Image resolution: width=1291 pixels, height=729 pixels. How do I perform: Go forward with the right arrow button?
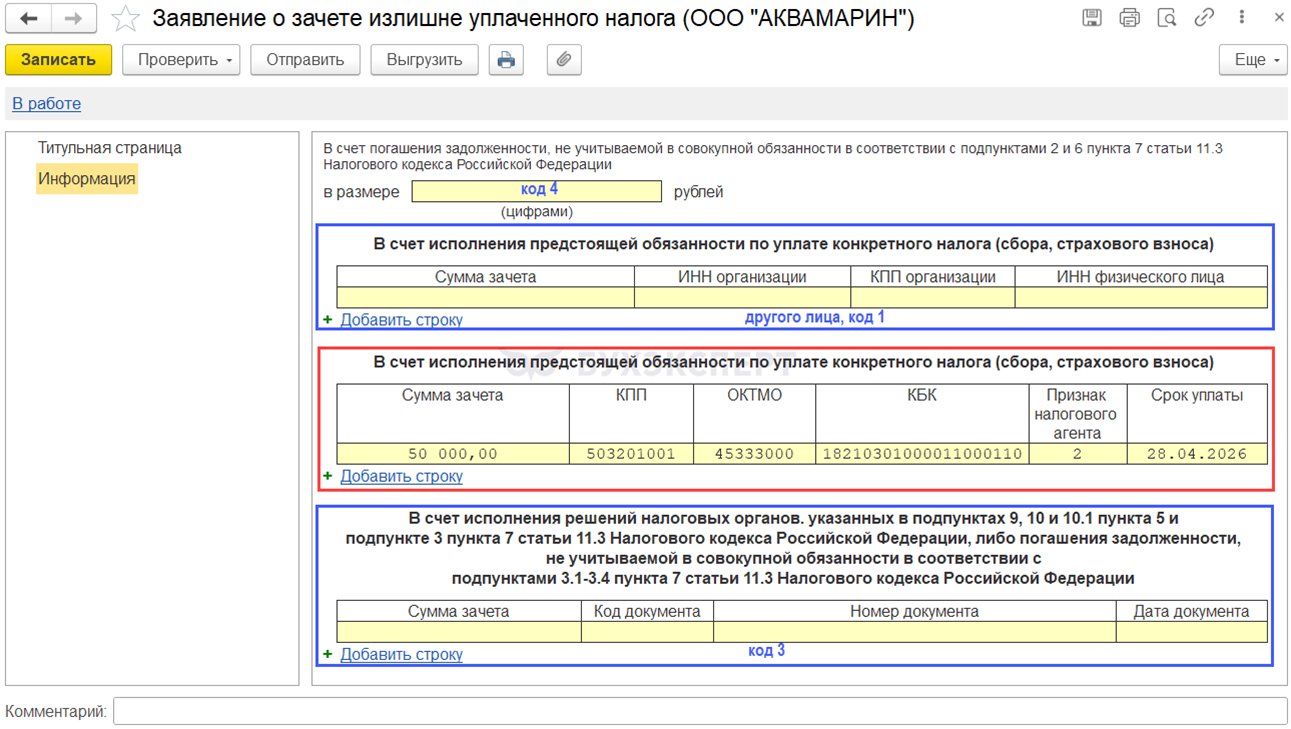click(x=74, y=18)
